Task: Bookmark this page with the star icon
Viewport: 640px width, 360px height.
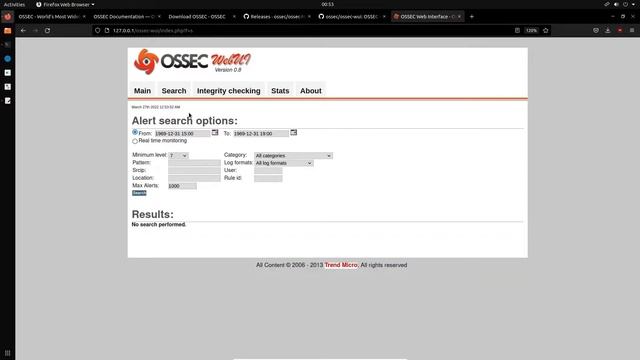Action: coord(546,31)
